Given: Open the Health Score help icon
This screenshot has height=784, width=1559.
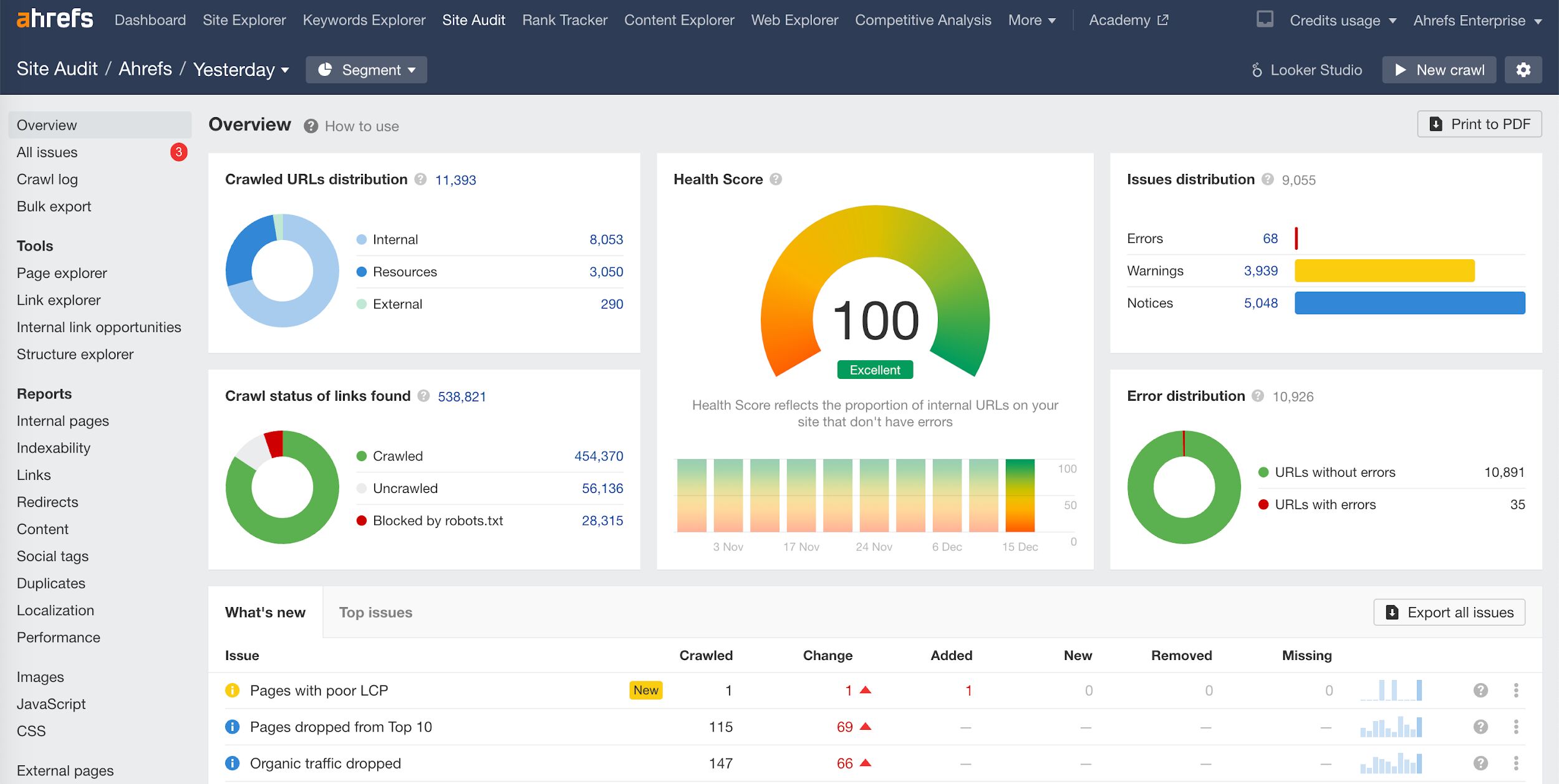Looking at the screenshot, I should 776,179.
